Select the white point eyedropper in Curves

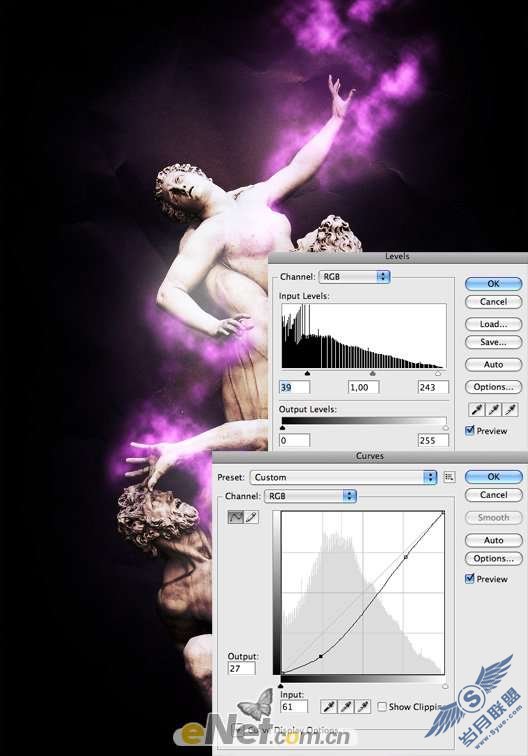363,707
